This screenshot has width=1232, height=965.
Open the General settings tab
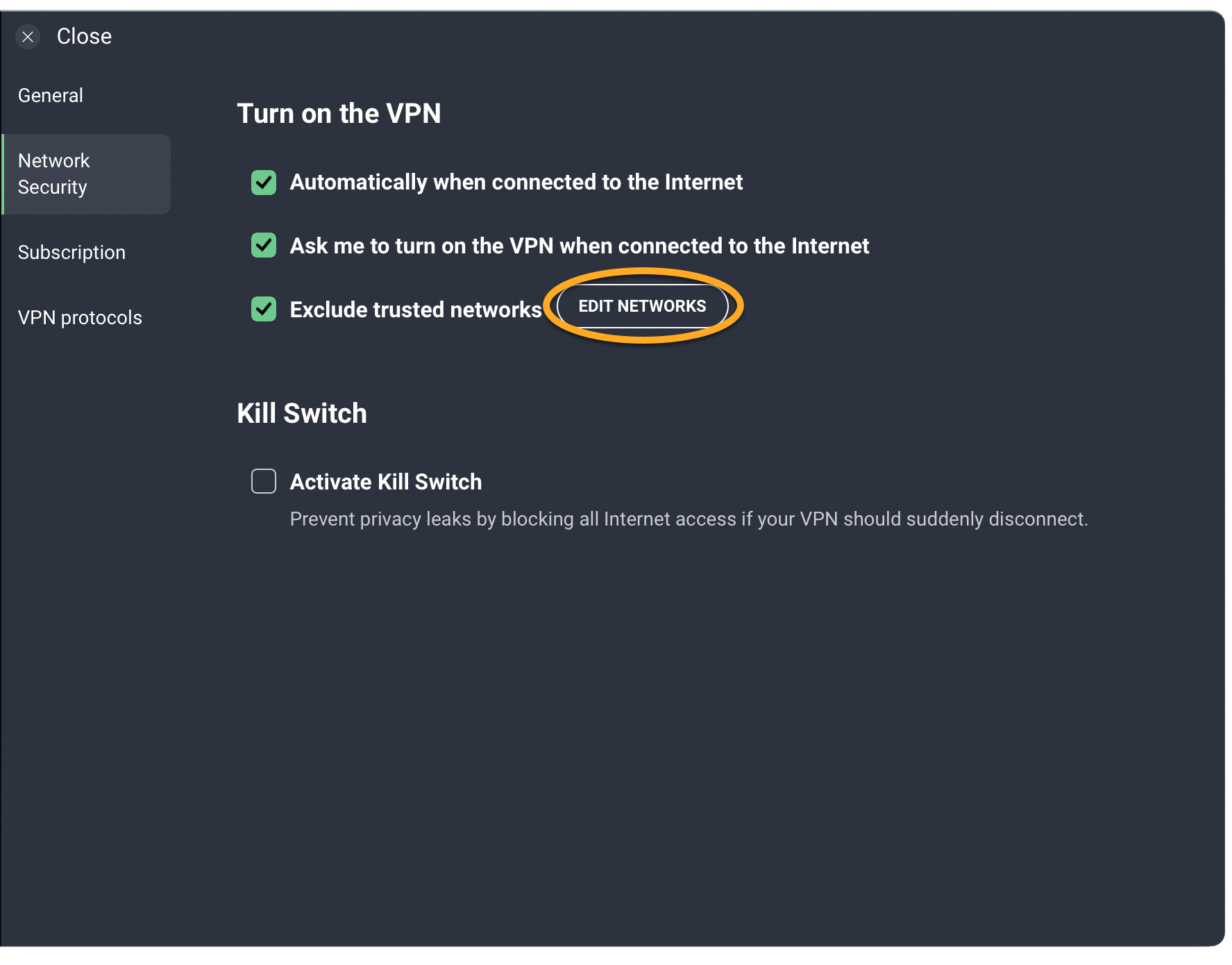coord(51,96)
